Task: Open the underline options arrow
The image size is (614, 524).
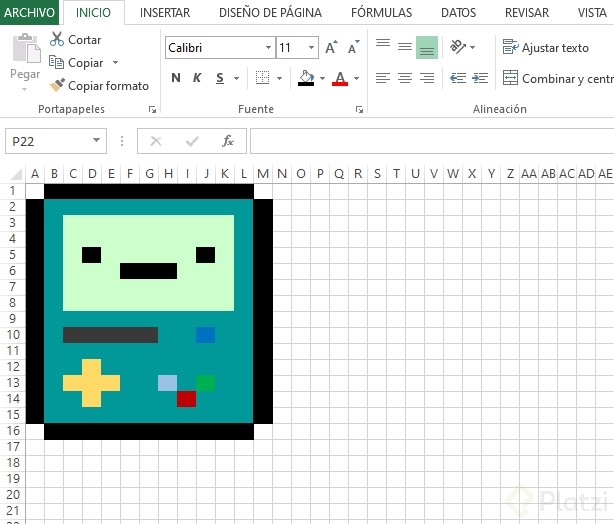Action: [x=237, y=78]
